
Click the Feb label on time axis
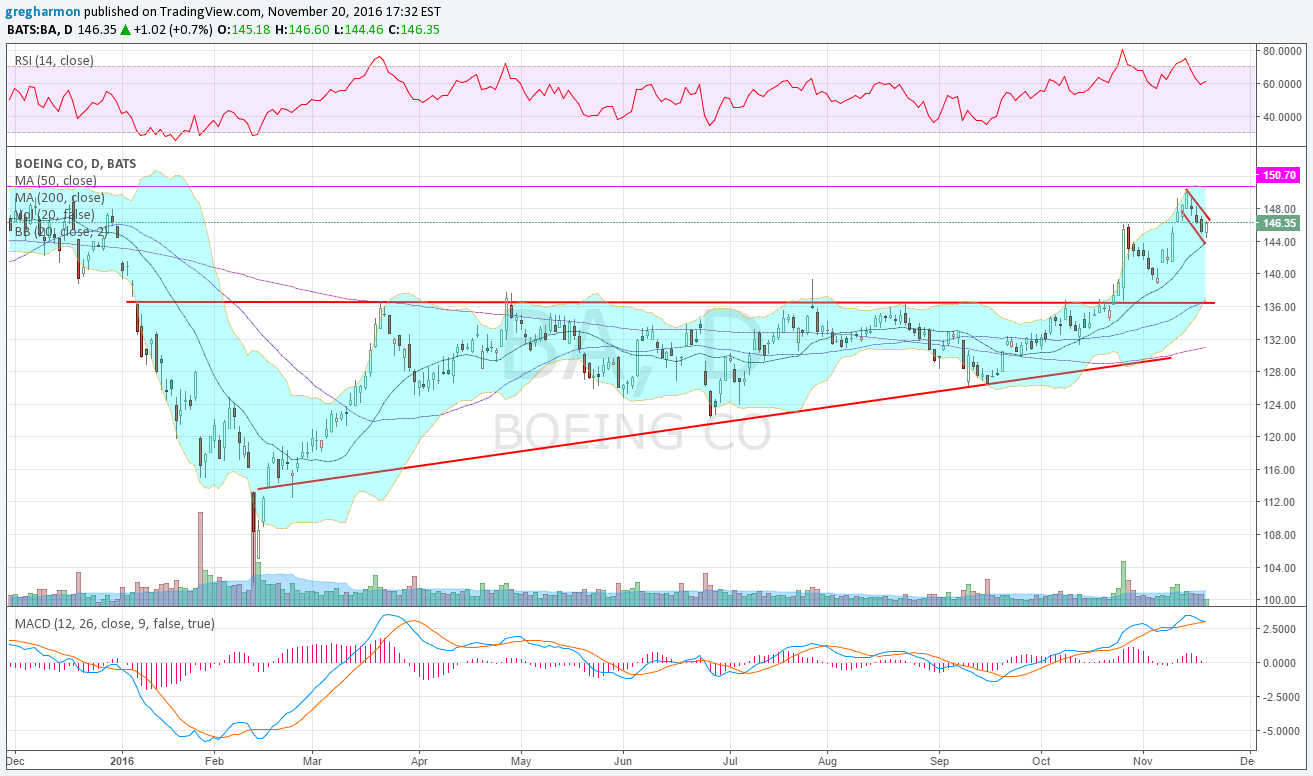click(x=214, y=759)
